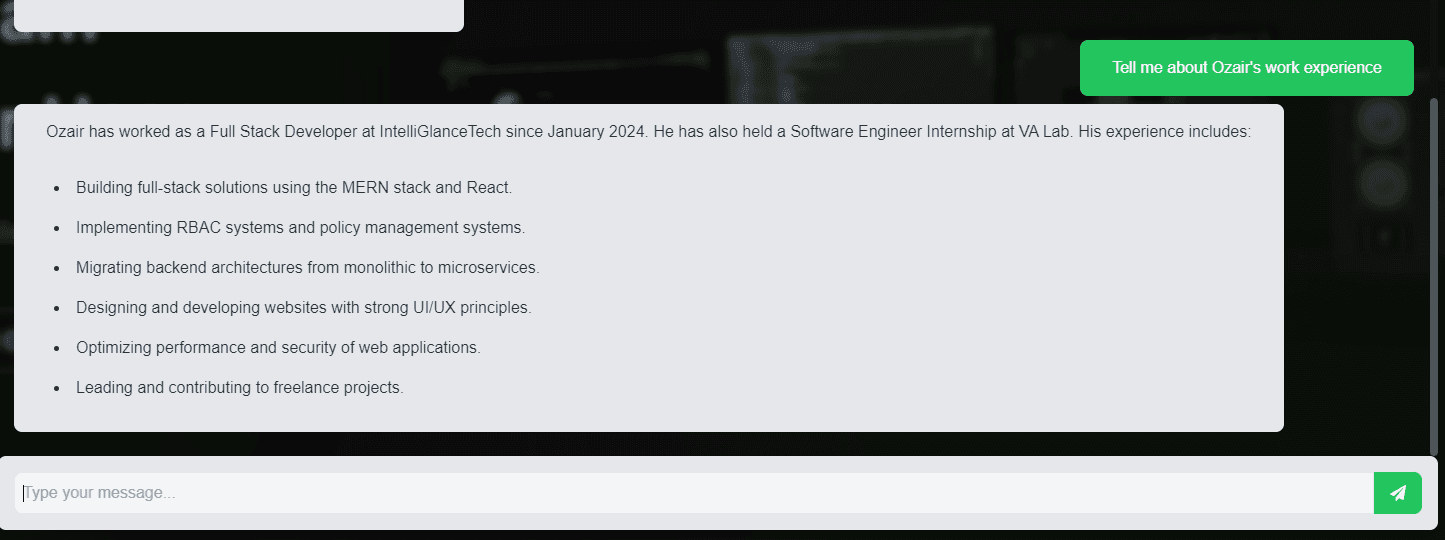Click the 'Optimizing performance and security' bullet line
The height and width of the screenshot is (540, 1445).
(278, 347)
